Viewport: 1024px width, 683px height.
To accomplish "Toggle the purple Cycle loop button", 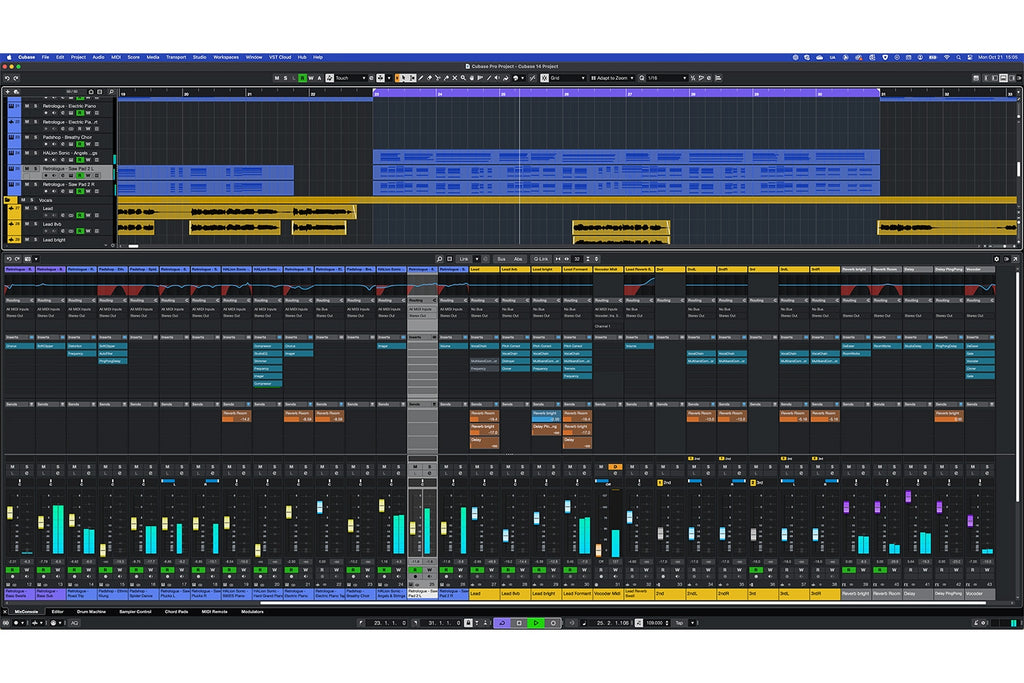I will (502, 623).
